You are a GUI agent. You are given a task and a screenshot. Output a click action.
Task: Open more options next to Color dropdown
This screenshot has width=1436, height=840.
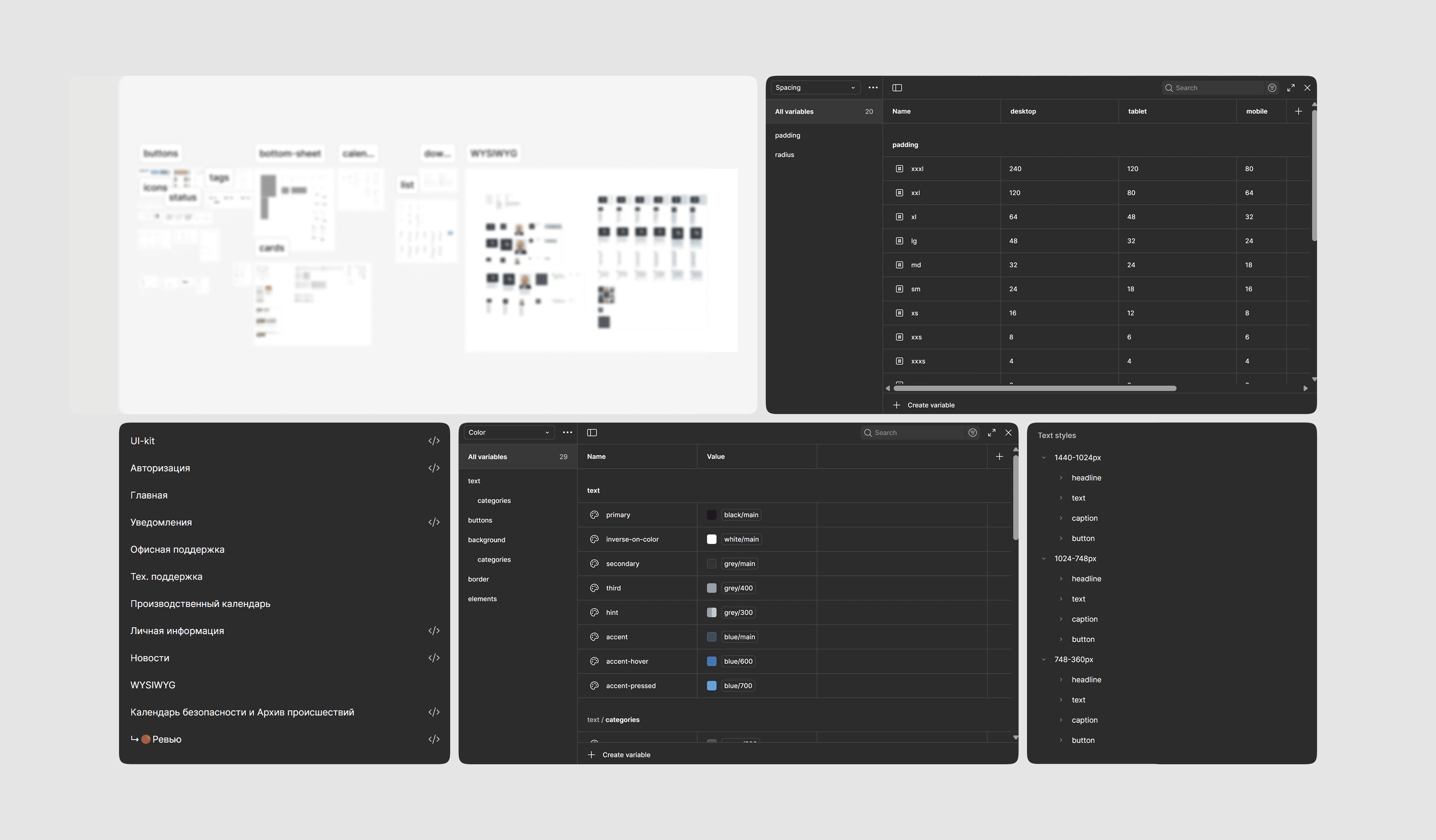567,433
